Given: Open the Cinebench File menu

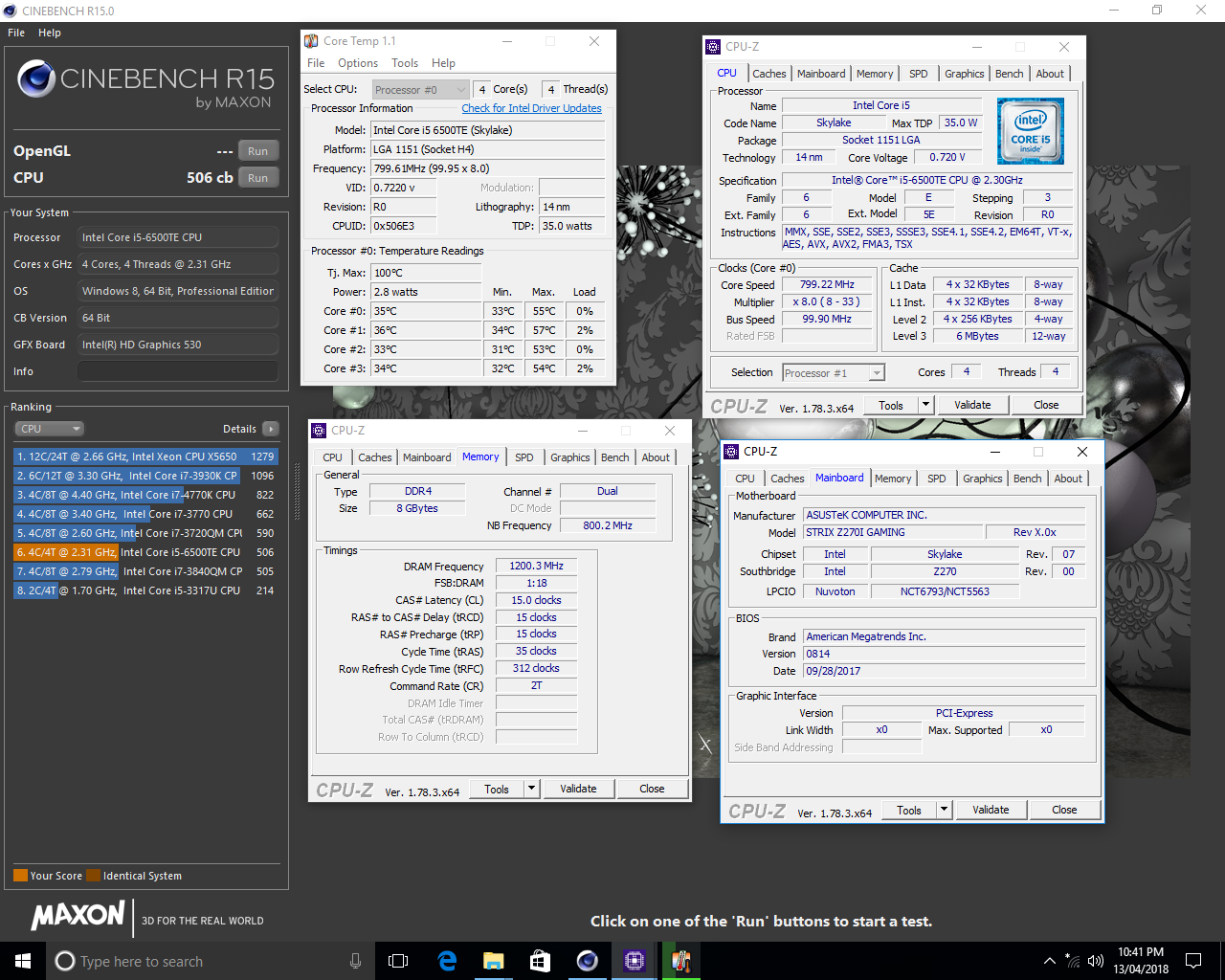Looking at the screenshot, I should [x=16, y=33].
